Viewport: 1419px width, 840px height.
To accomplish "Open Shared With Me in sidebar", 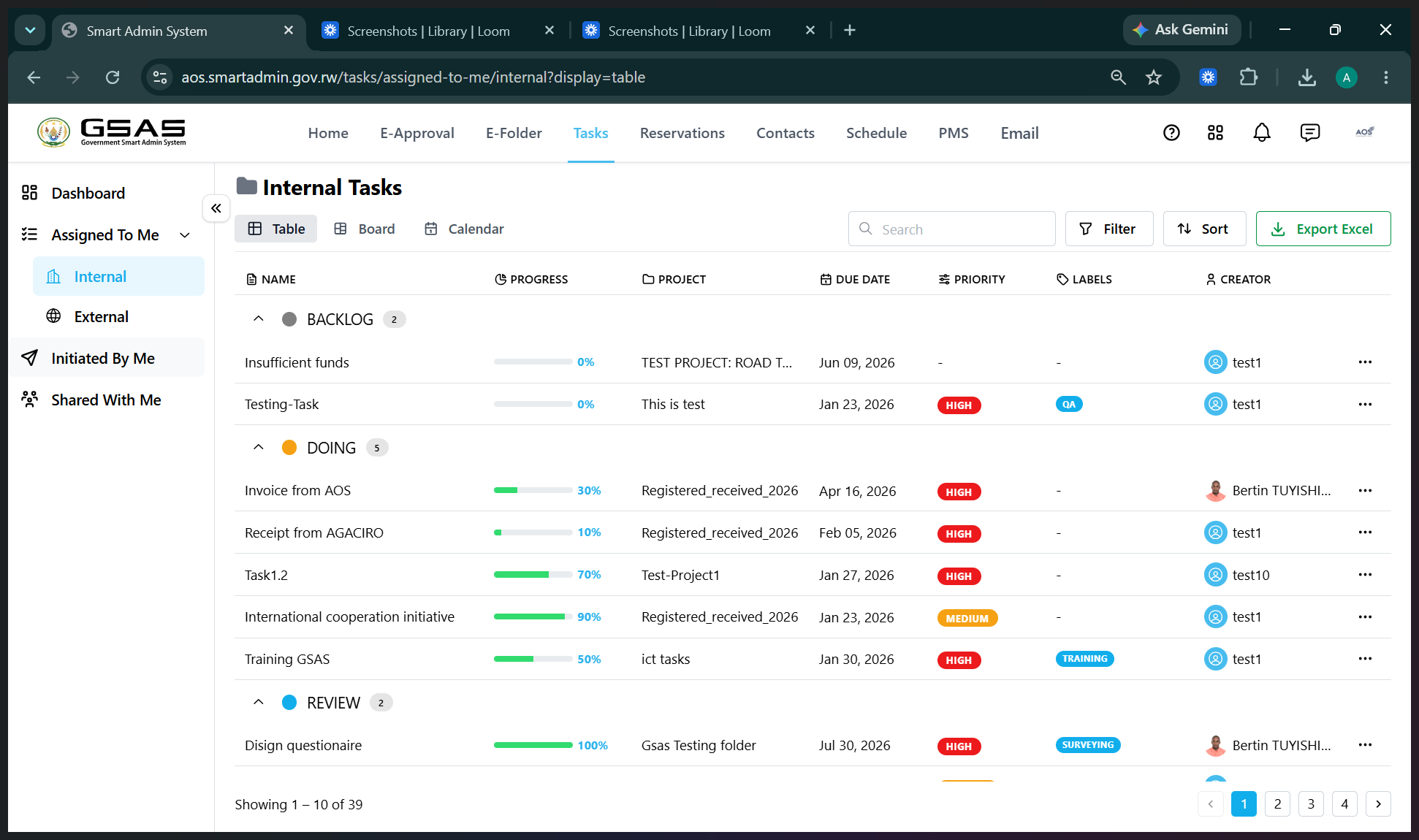I will point(107,400).
